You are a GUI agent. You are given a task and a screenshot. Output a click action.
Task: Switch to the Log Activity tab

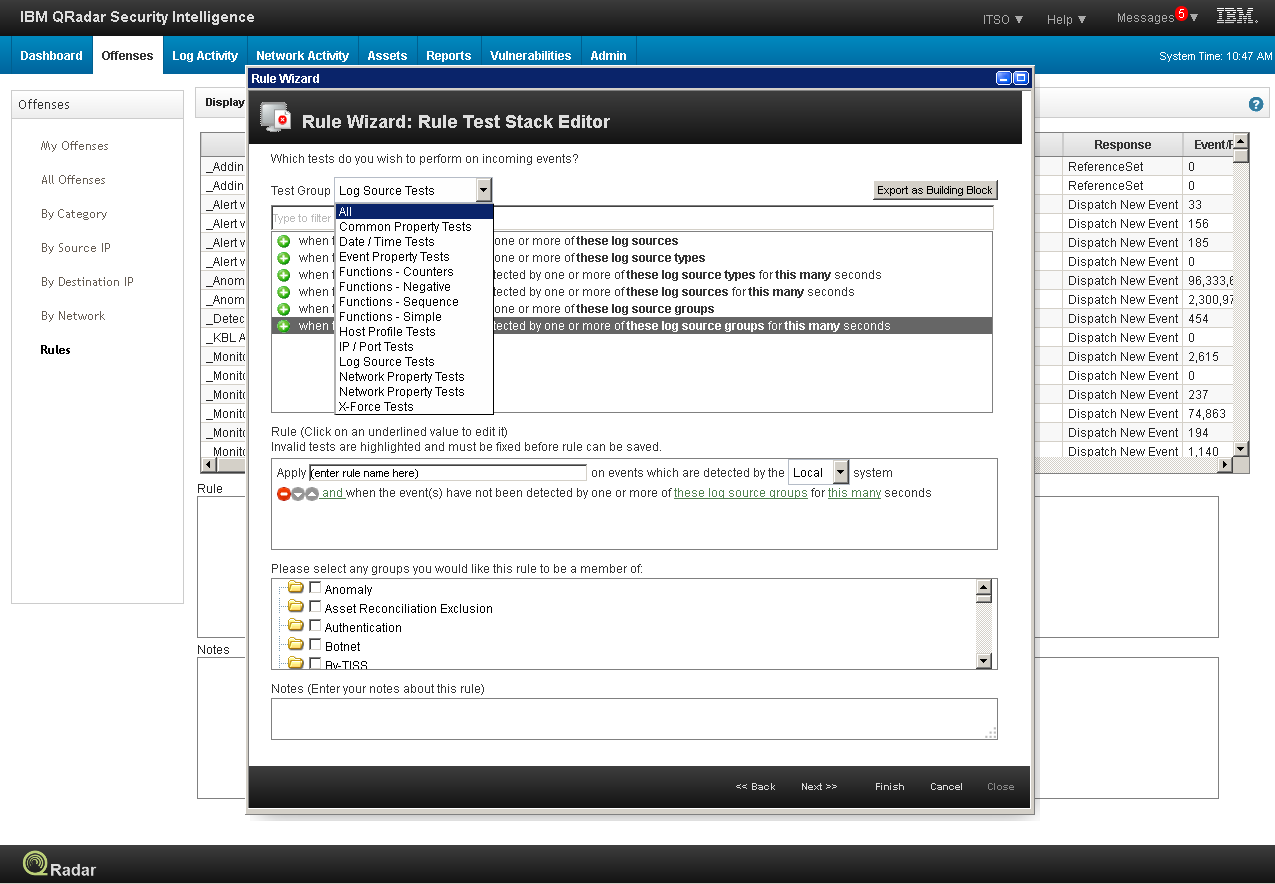coord(205,56)
